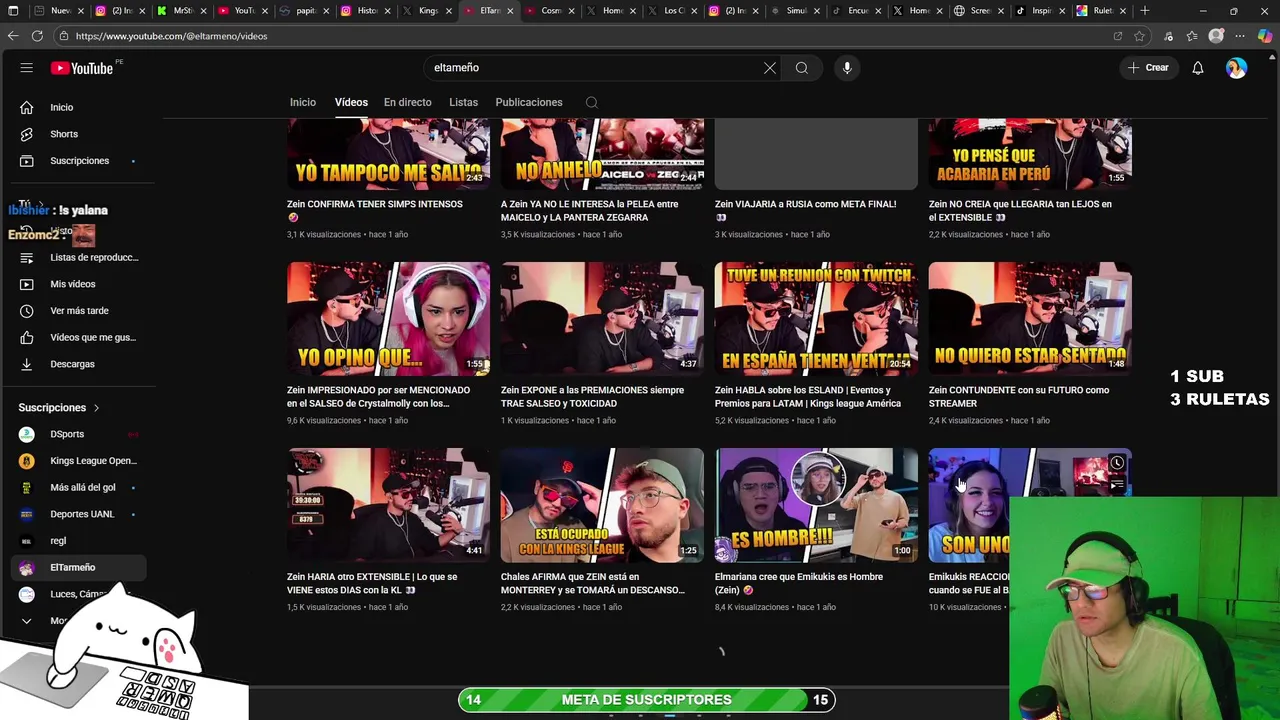Clear the search box with the X
This screenshot has height=720, width=1280.
pyautogui.click(x=770, y=68)
